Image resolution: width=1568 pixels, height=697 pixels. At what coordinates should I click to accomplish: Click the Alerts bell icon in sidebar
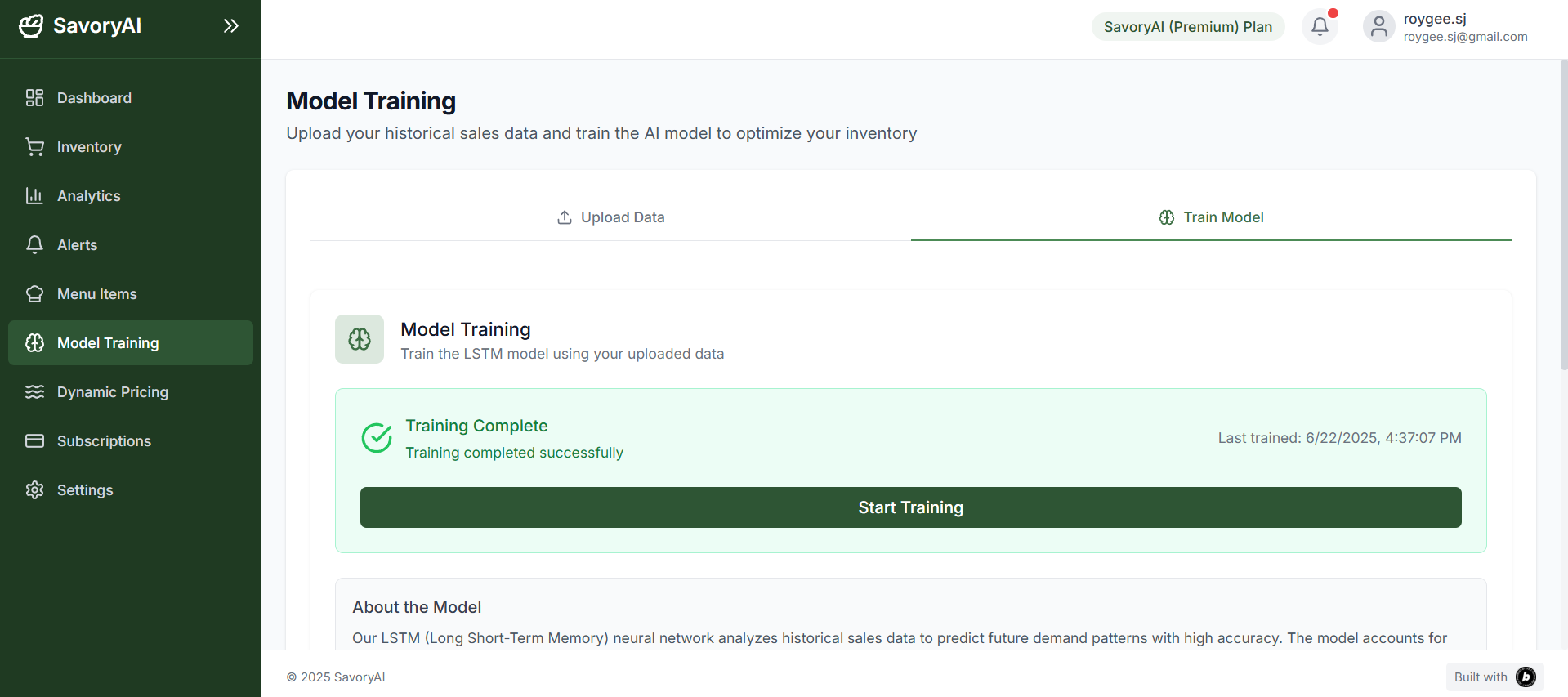pyautogui.click(x=34, y=245)
